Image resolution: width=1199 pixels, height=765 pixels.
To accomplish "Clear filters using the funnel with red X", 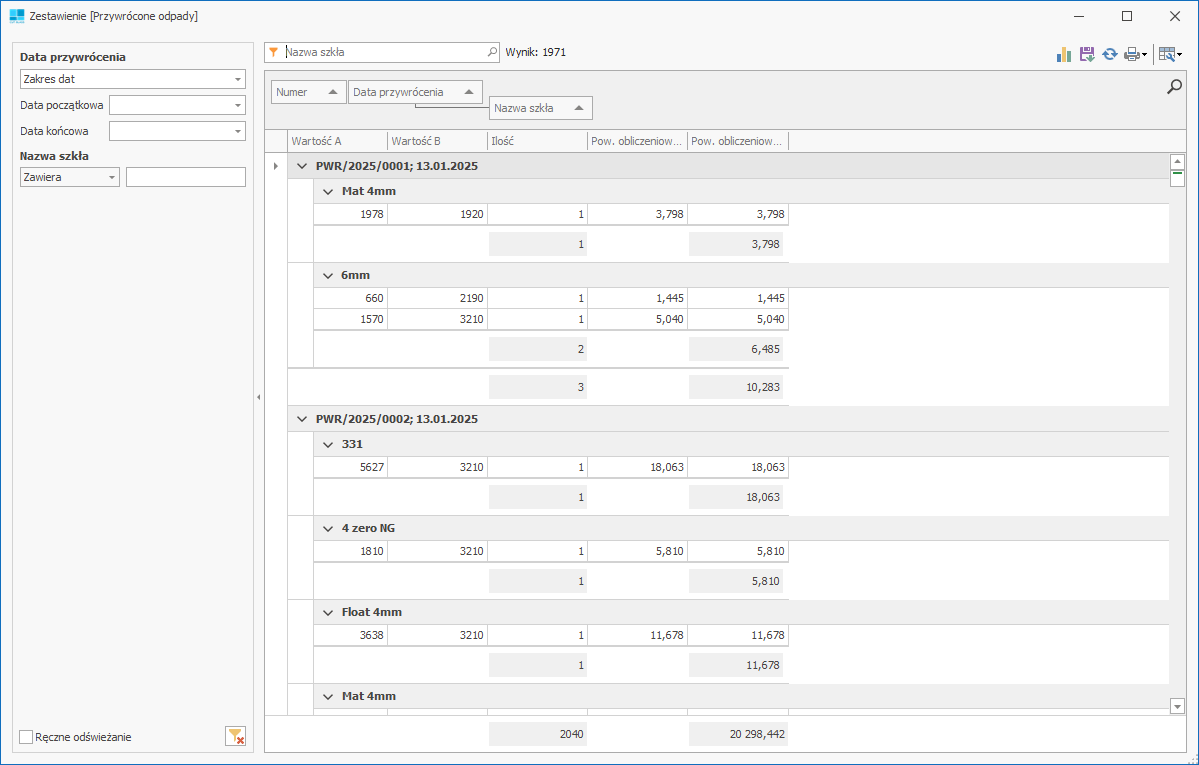I will click(x=235, y=737).
